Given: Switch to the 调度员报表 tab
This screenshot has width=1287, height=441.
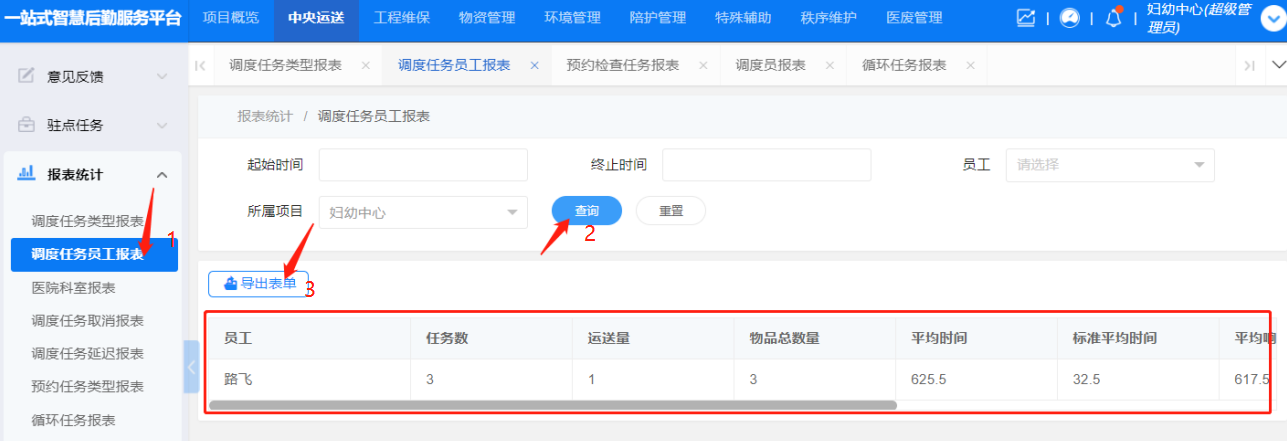Looking at the screenshot, I should (771, 65).
